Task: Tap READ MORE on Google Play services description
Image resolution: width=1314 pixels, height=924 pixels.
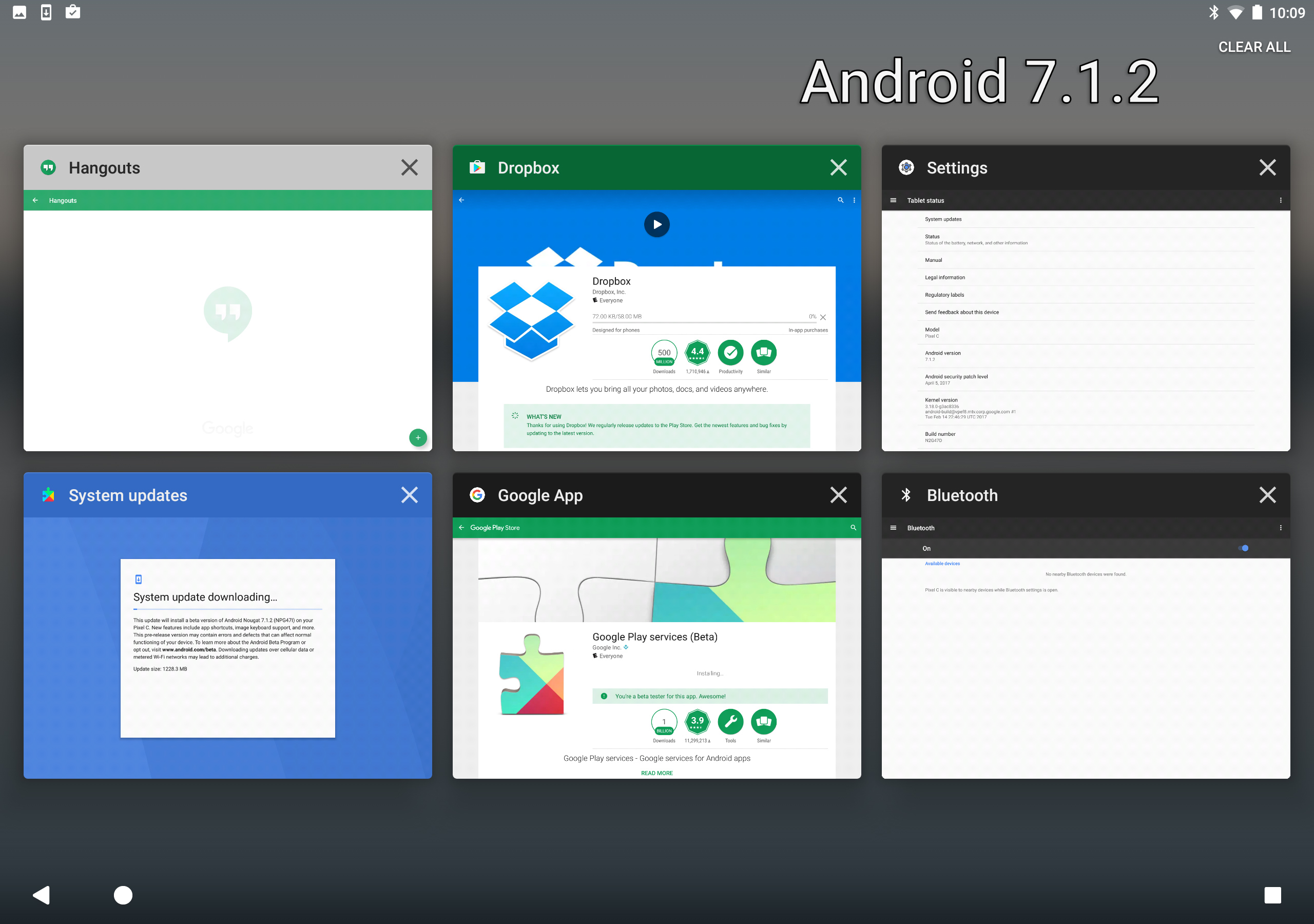Action: (656, 773)
